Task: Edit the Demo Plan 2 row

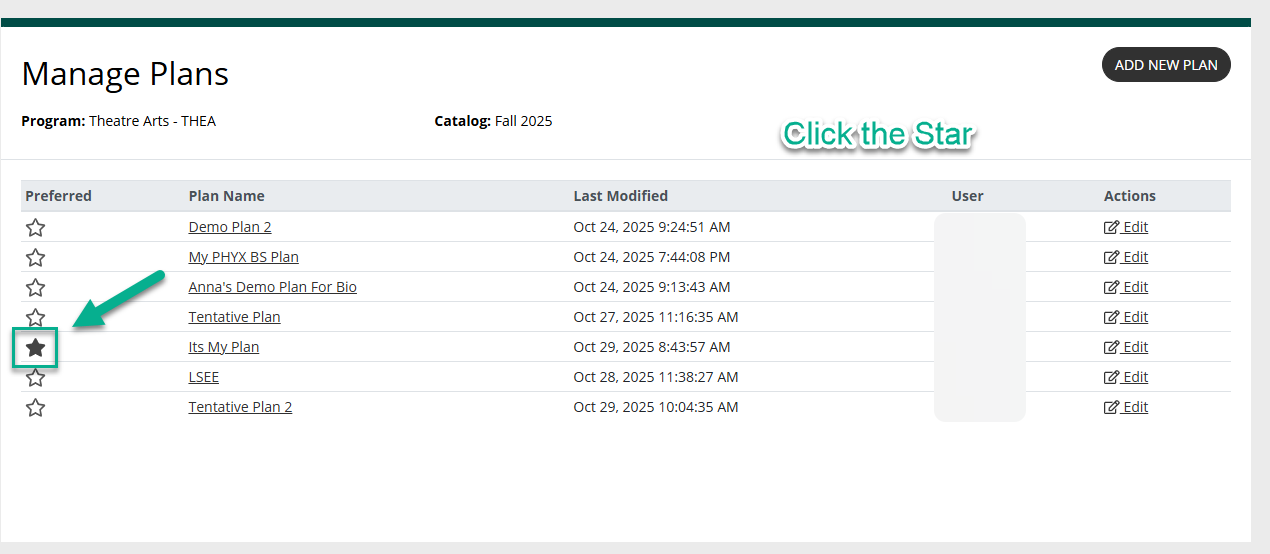Action: (x=1126, y=227)
